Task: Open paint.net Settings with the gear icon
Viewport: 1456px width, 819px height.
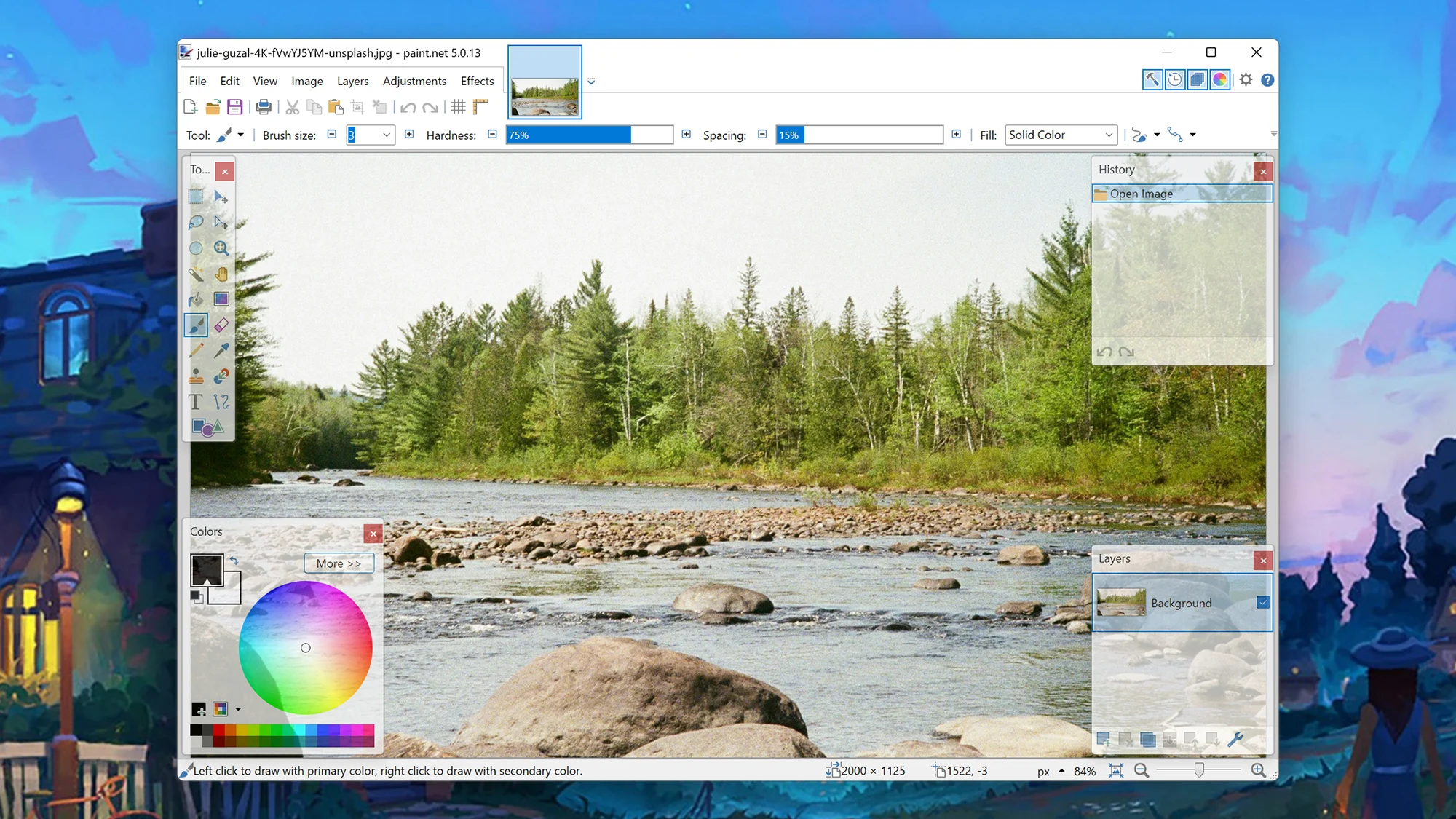Action: 1246,79
